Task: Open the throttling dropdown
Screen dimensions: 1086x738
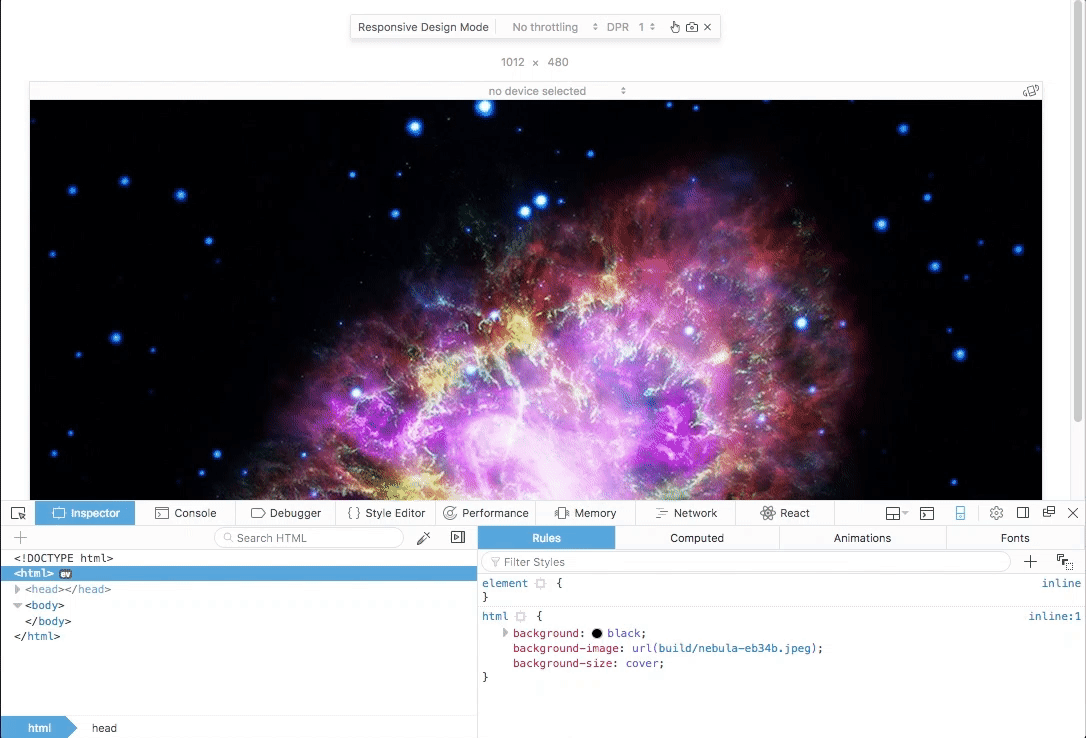Action: tap(554, 27)
